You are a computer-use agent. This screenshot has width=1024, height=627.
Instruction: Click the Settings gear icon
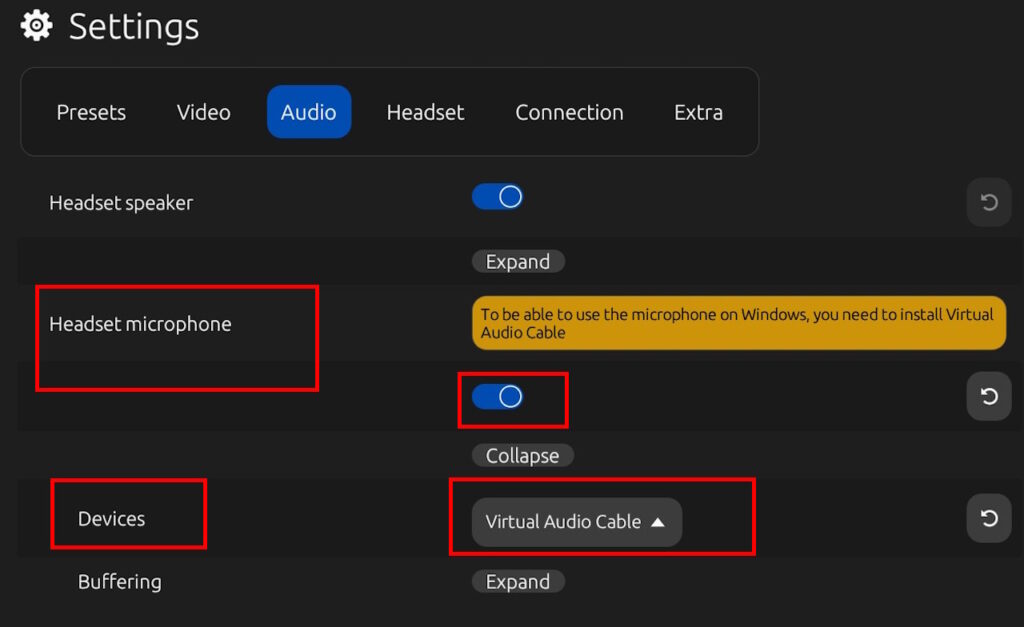point(36,25)
